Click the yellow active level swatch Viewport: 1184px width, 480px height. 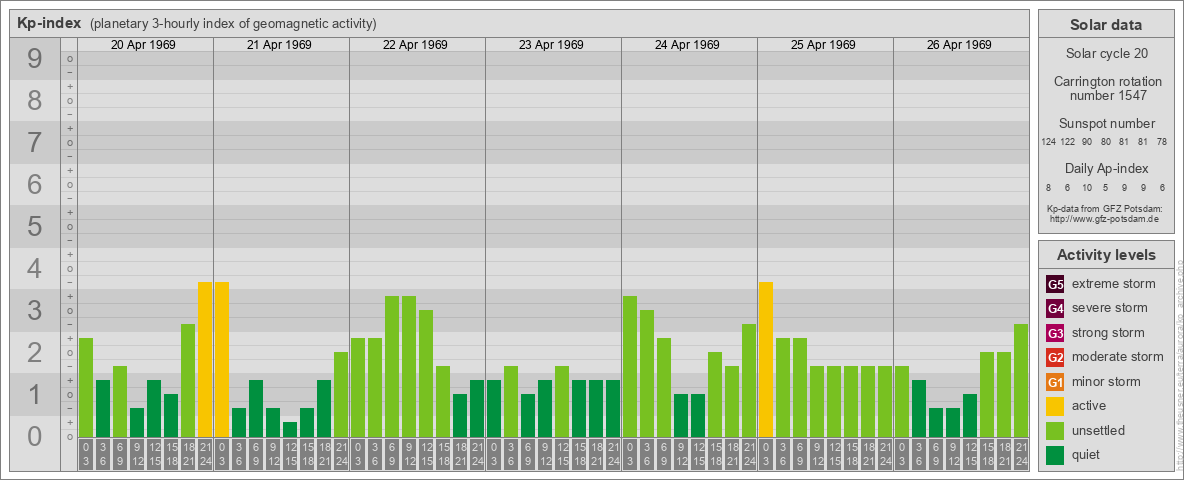click(x=1055, y=406)
